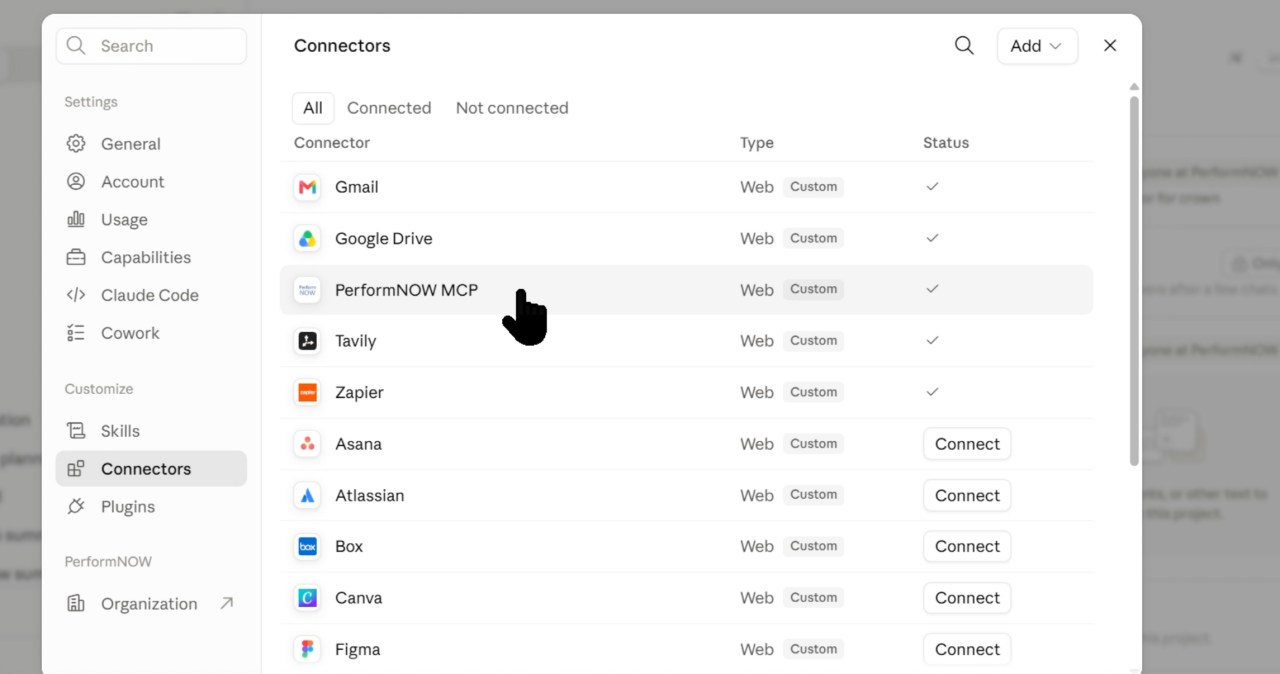Click the Figma connector icon
The image size is (1280, 674).
[x=307, y=650]
